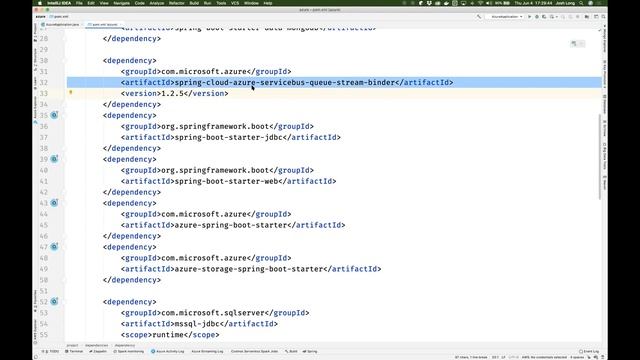
Task: Click the spring-boot-starter-web artifactId text
Action: pos(226,181)
